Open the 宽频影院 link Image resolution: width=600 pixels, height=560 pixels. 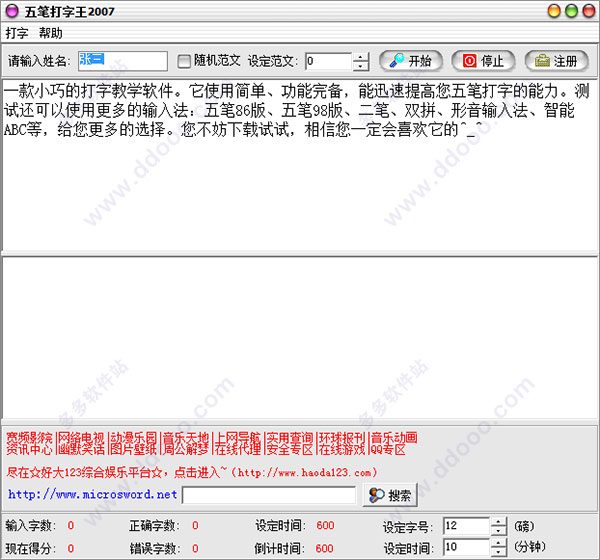(x=29, y=438)
